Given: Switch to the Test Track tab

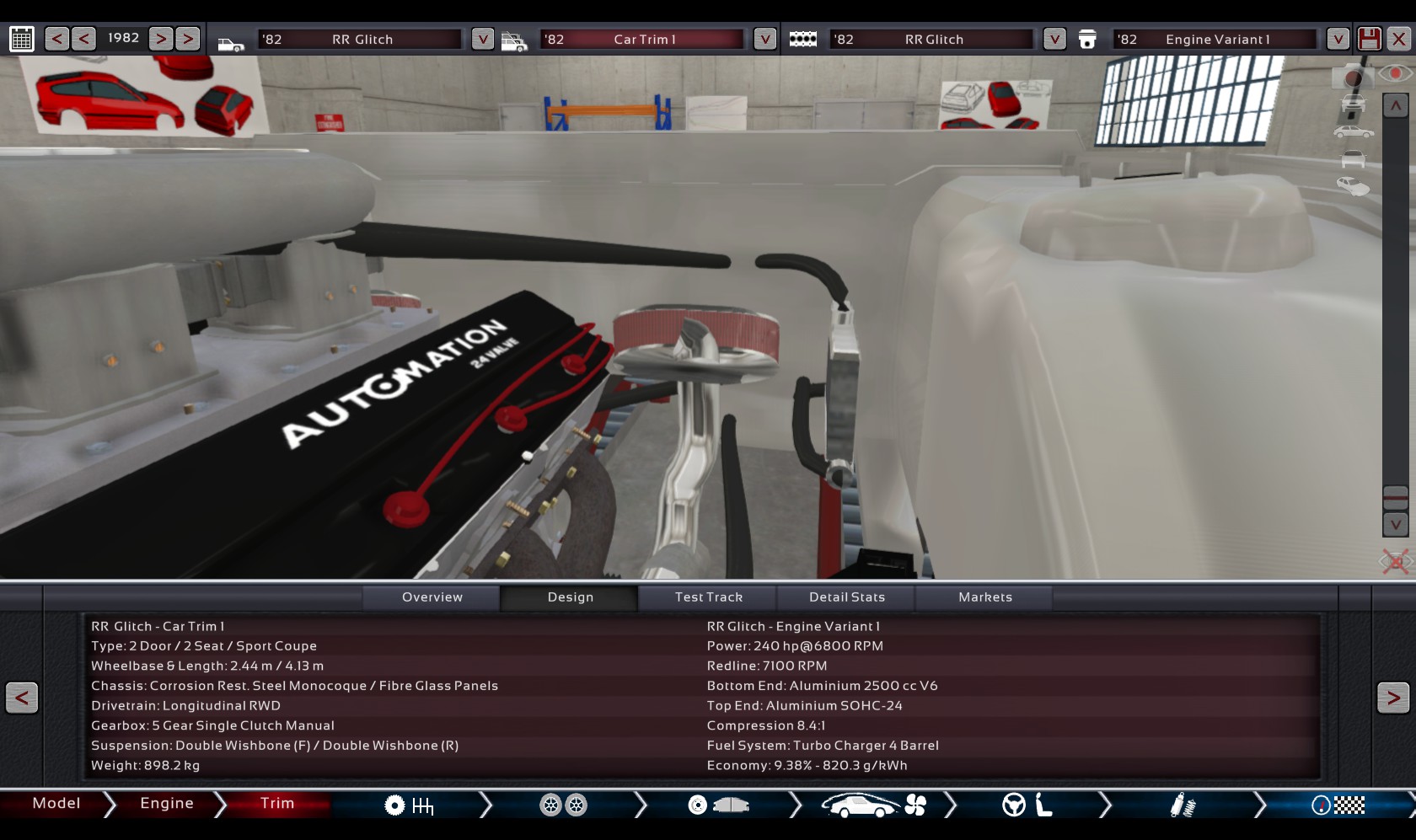Looking at the screenshot, I should [708, 597].
